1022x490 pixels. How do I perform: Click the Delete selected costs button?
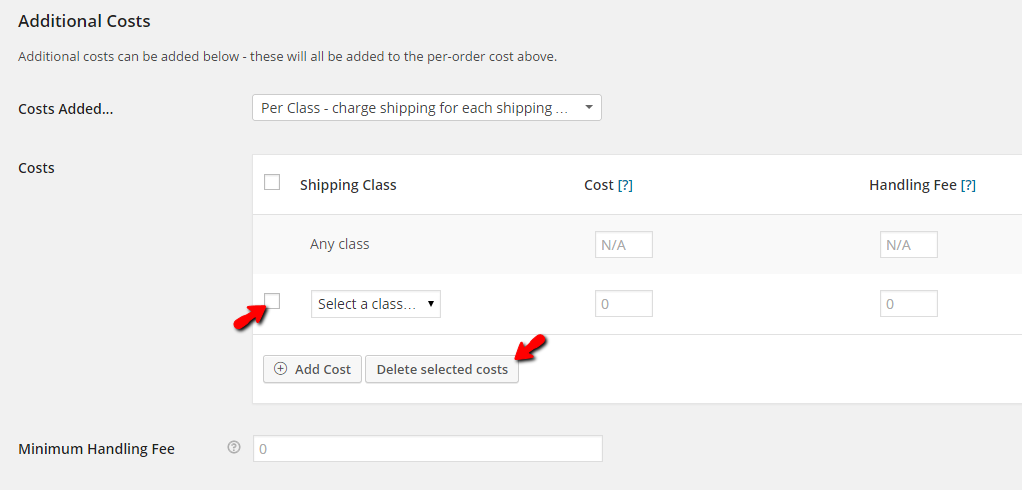point(442,369)
